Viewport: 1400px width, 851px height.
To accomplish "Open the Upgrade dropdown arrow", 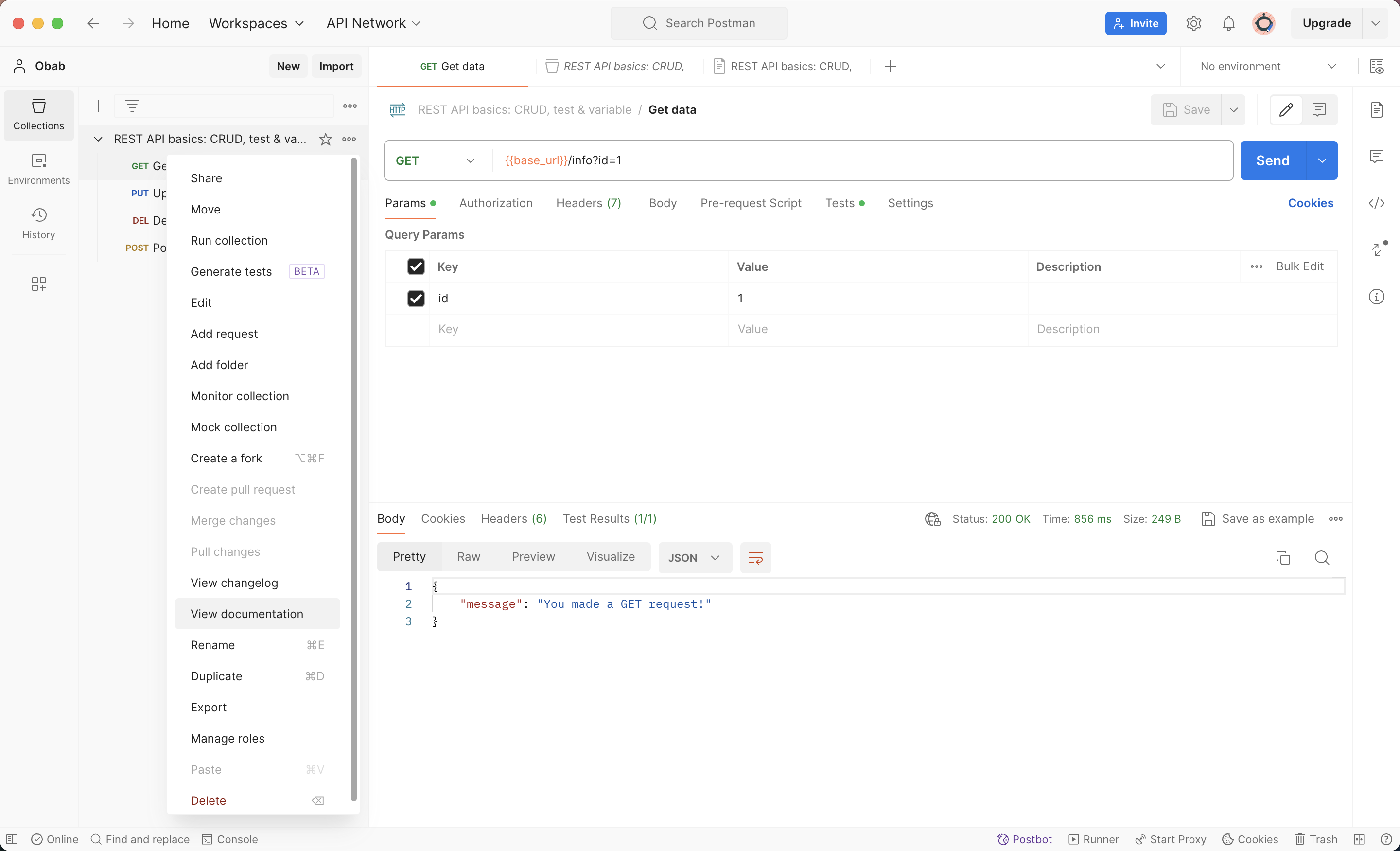I will pyautogui.click(x=1376, y=23).
